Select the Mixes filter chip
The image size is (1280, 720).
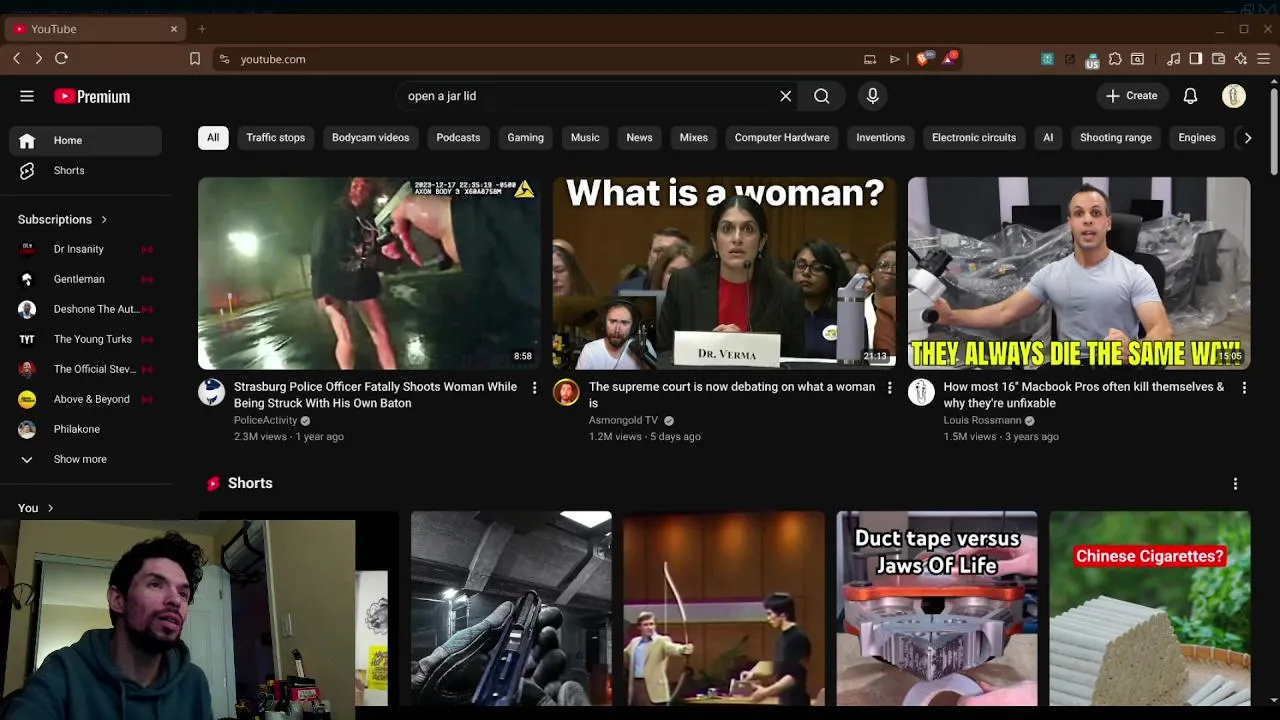tap(694, 138)
